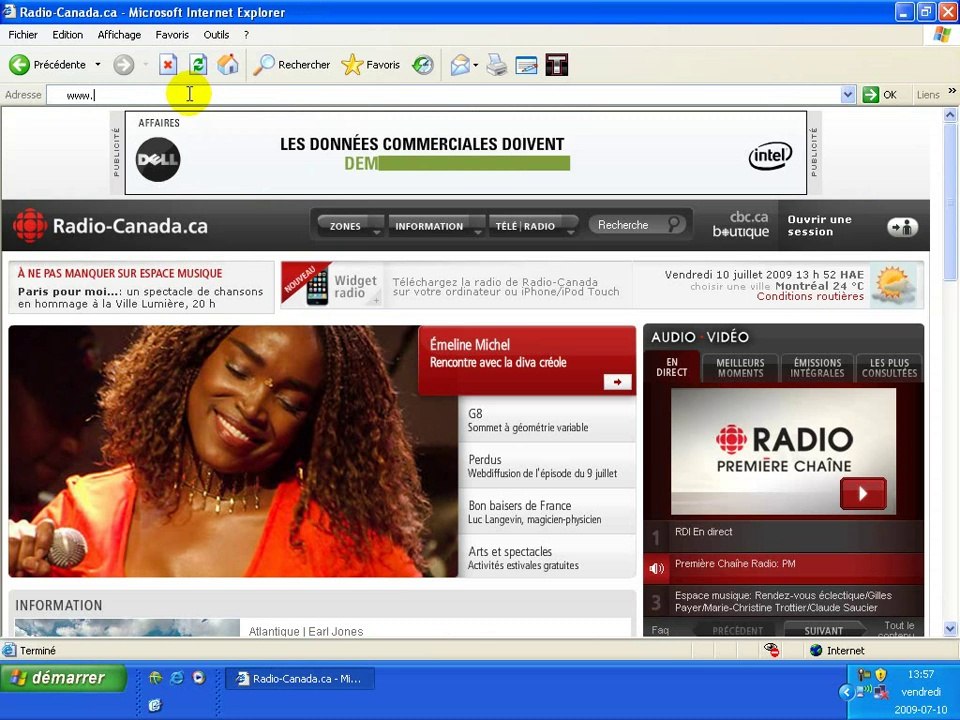The width and height of the screenshot is (960, 720).
Task: Expand hidden tray icons arrow
Action: coord(846,692)
